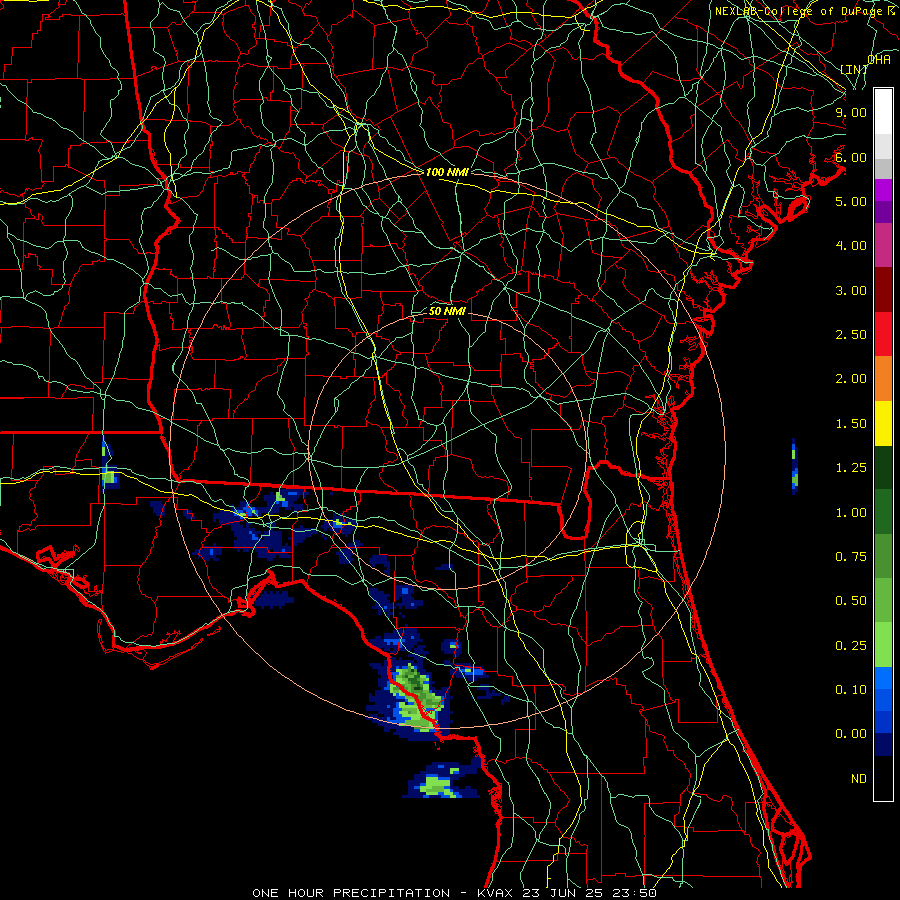Click the yellow legend swatch
The image size is (900, 900).
[883, 423]
